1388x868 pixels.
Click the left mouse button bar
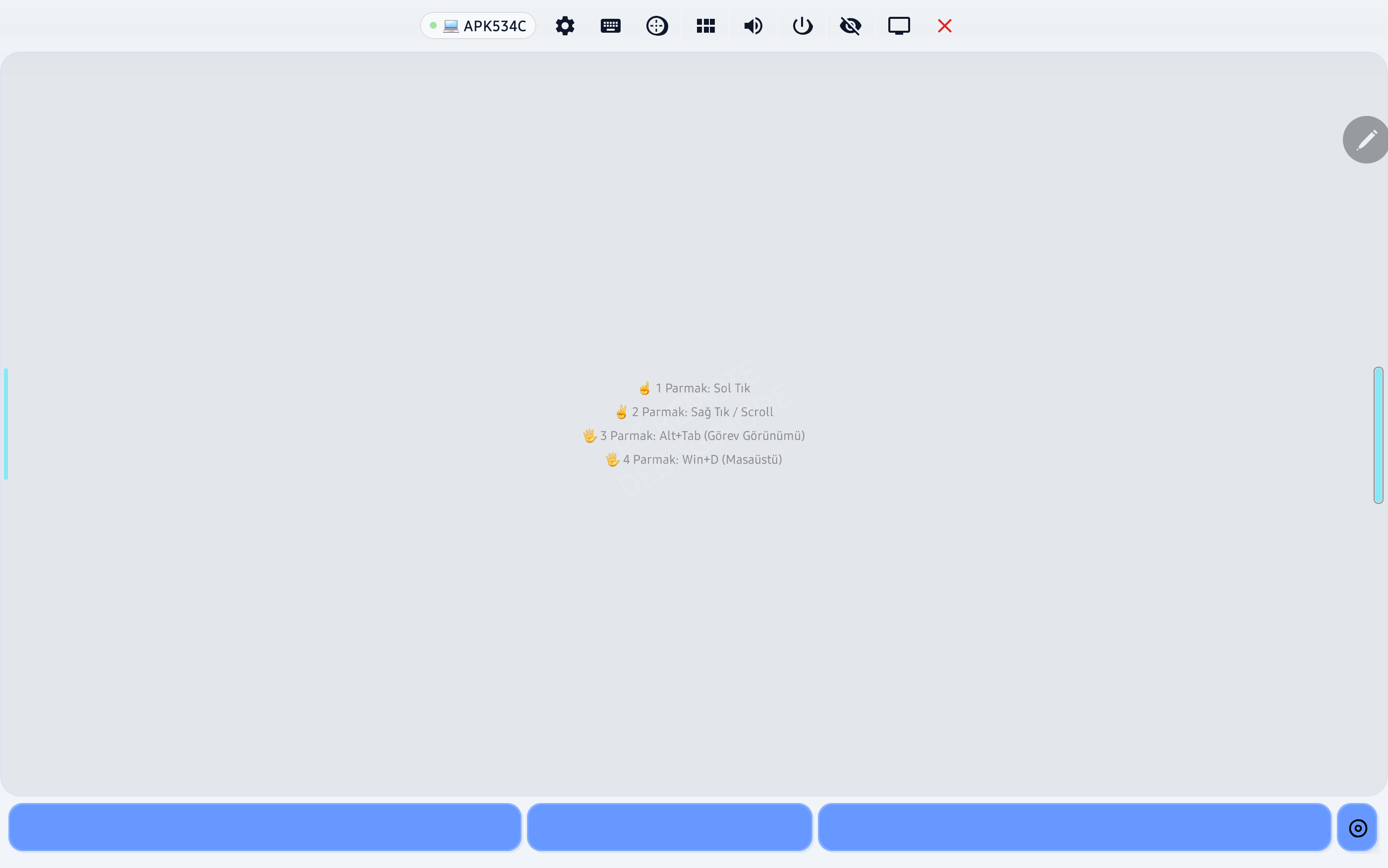(x=265, y=827)
